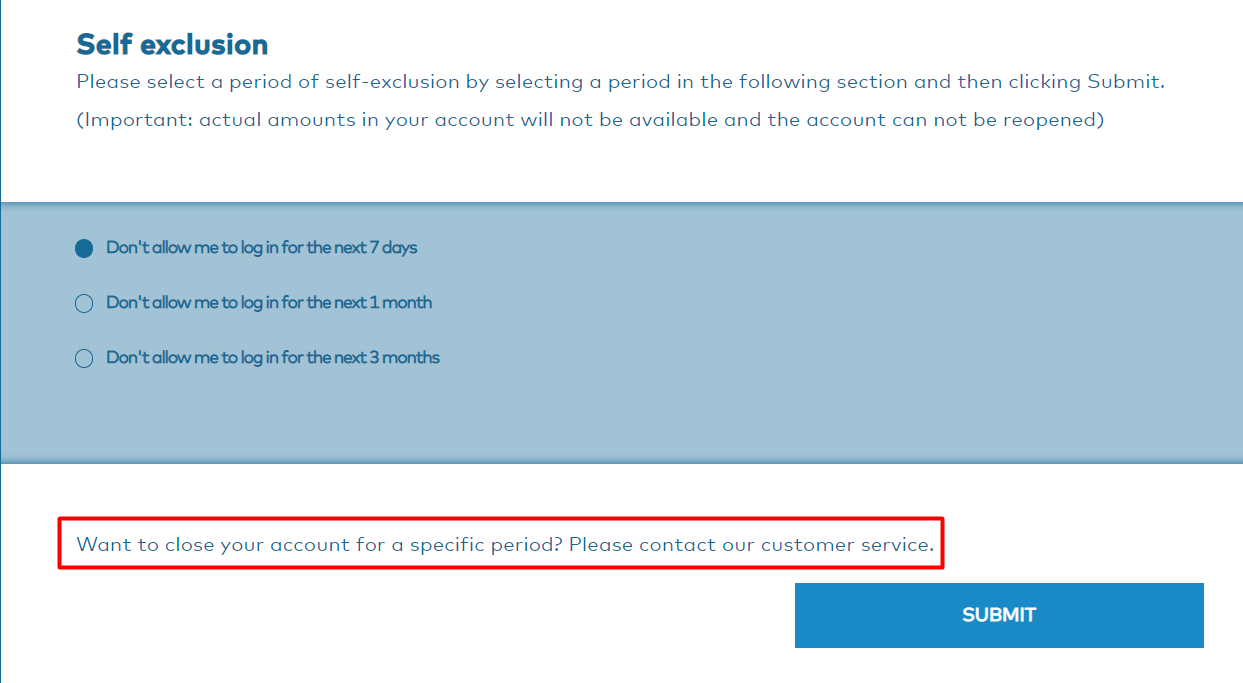The width and height of the screenshot is (1243, 683).
Task: Select the 7 days self-exclusion radio button
Action: 84,248
